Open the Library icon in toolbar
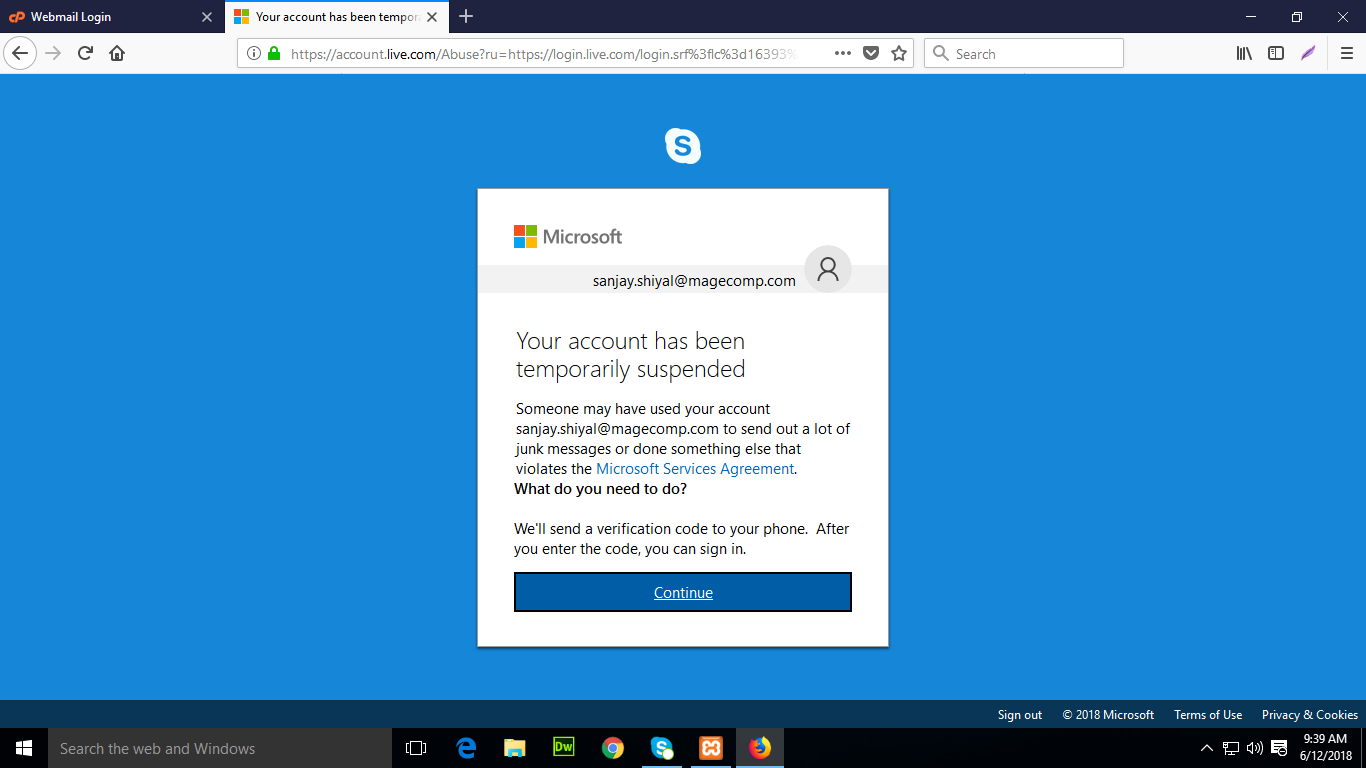Screen dimensions: 1366x768 click(x=1244, y=54)
